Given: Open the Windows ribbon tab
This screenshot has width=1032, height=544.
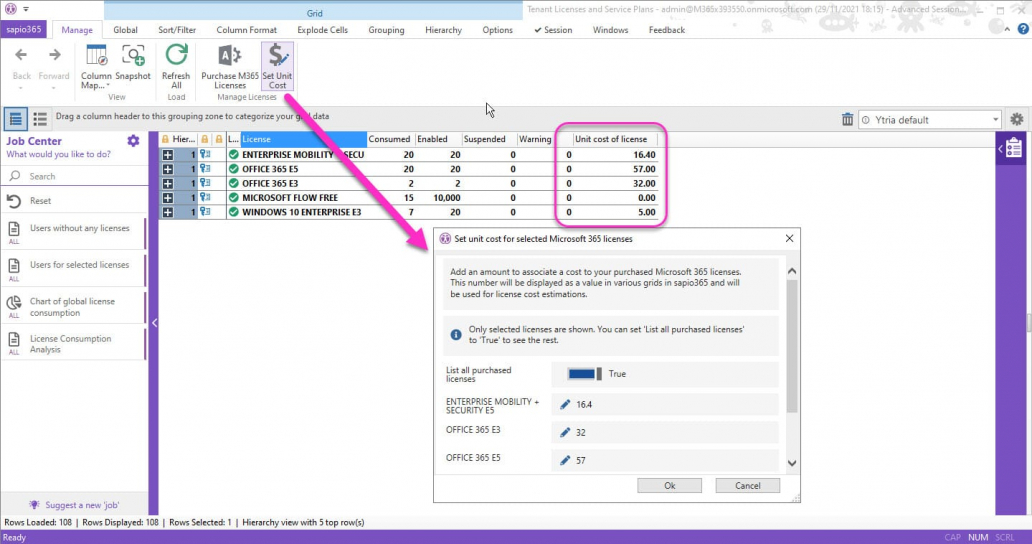Looking at the screenshot, I should (610, 30).
